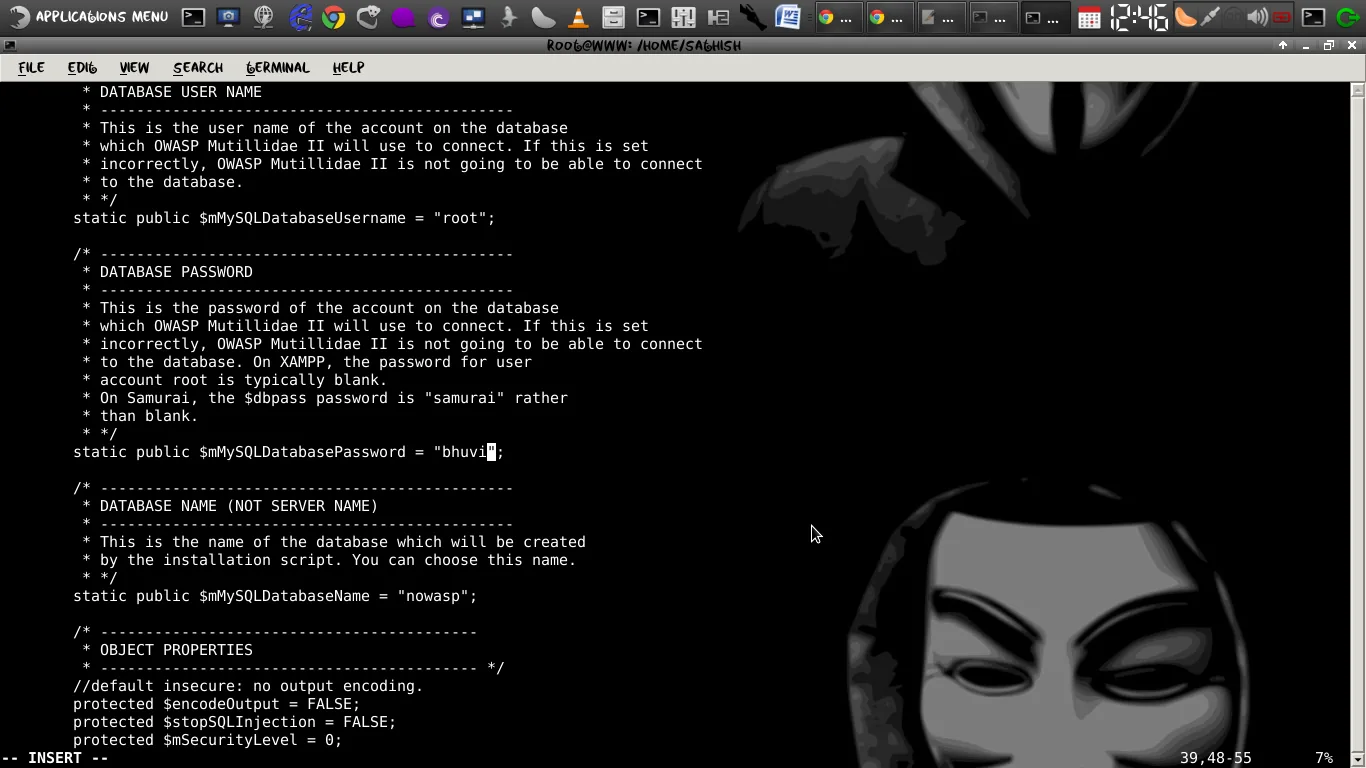Click the scrollbar up arrow

click(x=1357, y=90)
